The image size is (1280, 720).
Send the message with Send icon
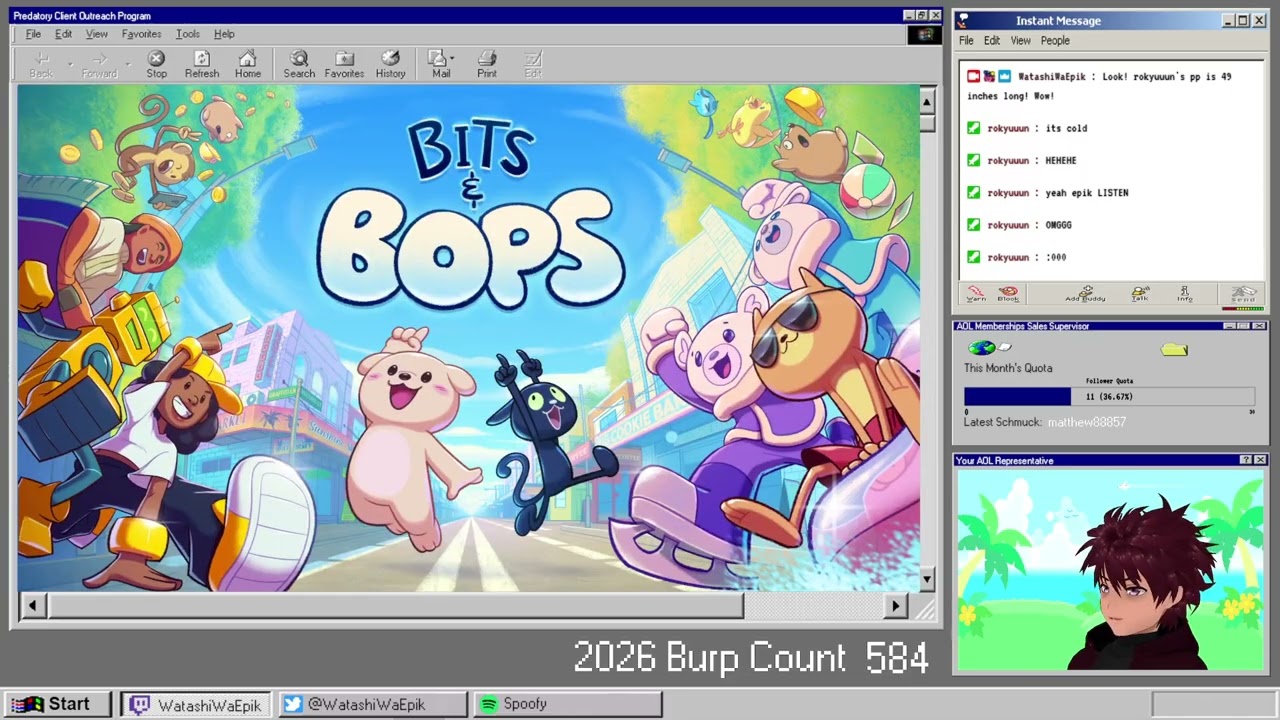coord(1243,293)
